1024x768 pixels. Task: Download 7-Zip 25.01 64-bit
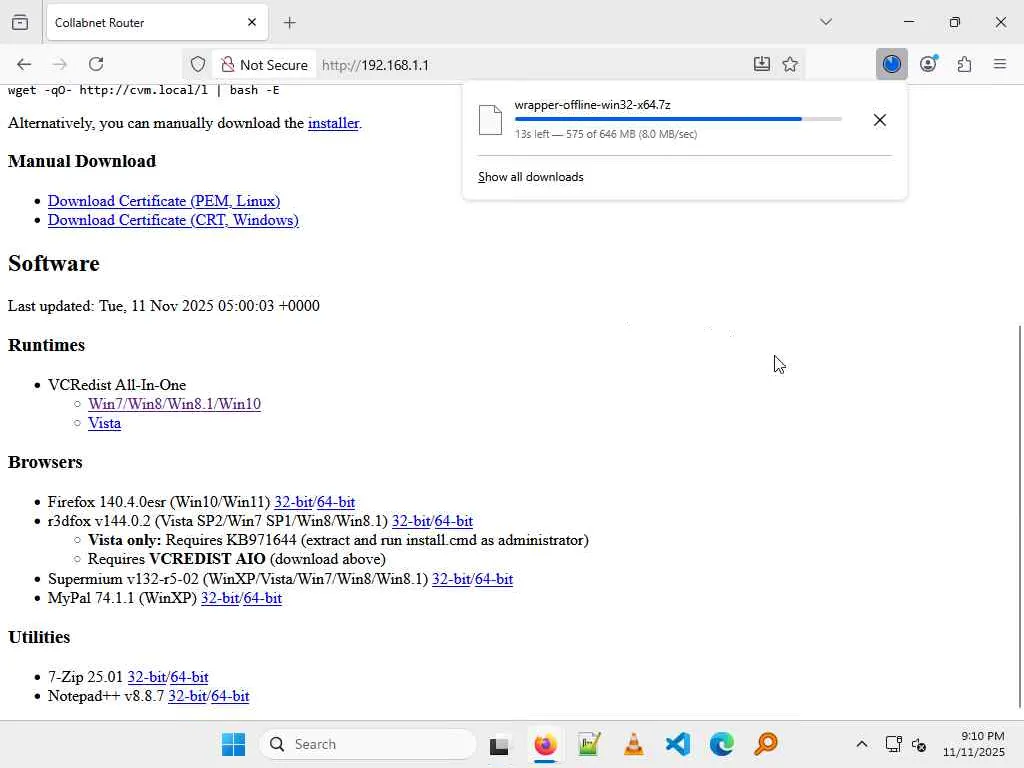point(189,677)
